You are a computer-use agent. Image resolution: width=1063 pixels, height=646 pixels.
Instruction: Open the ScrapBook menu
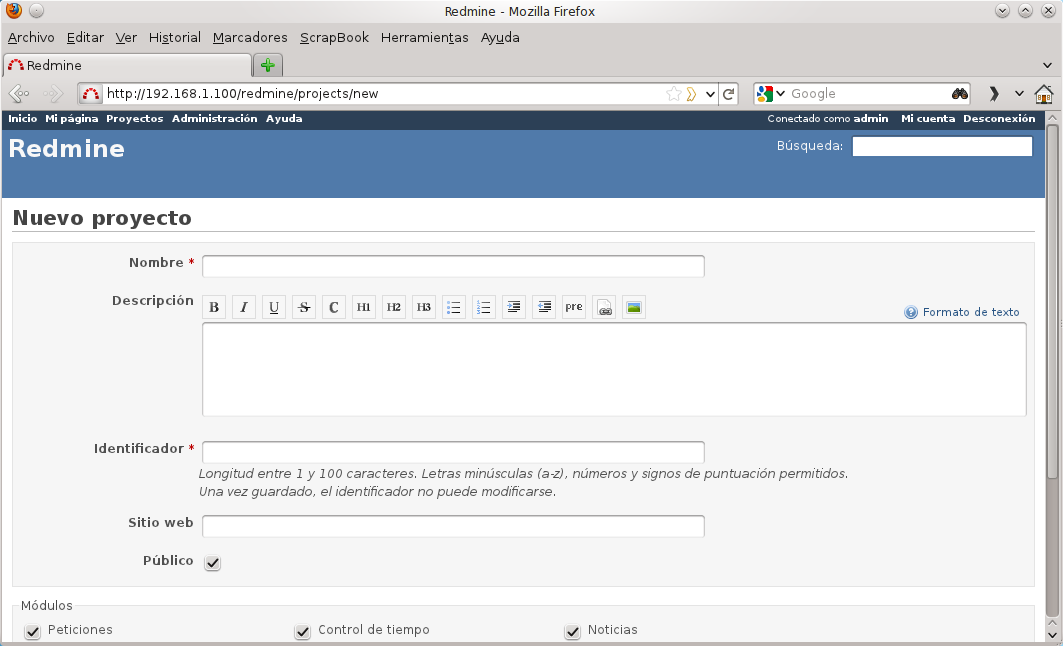tap(334, 37)
